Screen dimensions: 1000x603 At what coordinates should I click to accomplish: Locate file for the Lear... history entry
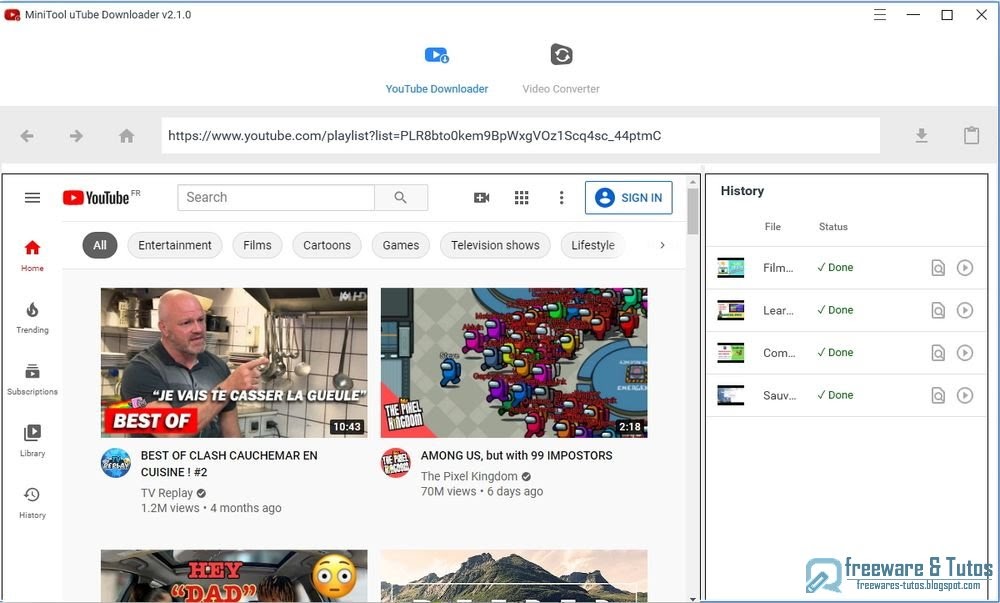(x=938, y=310)
